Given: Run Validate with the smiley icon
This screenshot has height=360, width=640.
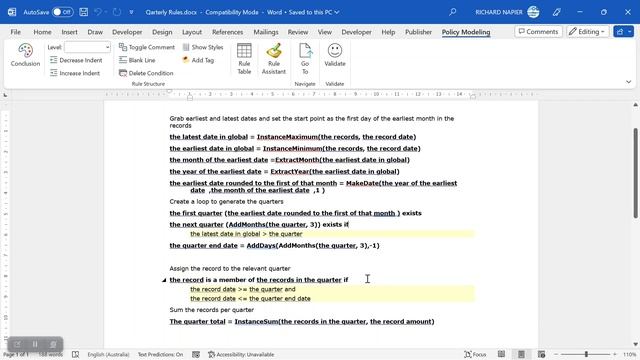Looking at the screenshot, I should tap(335, 55).
